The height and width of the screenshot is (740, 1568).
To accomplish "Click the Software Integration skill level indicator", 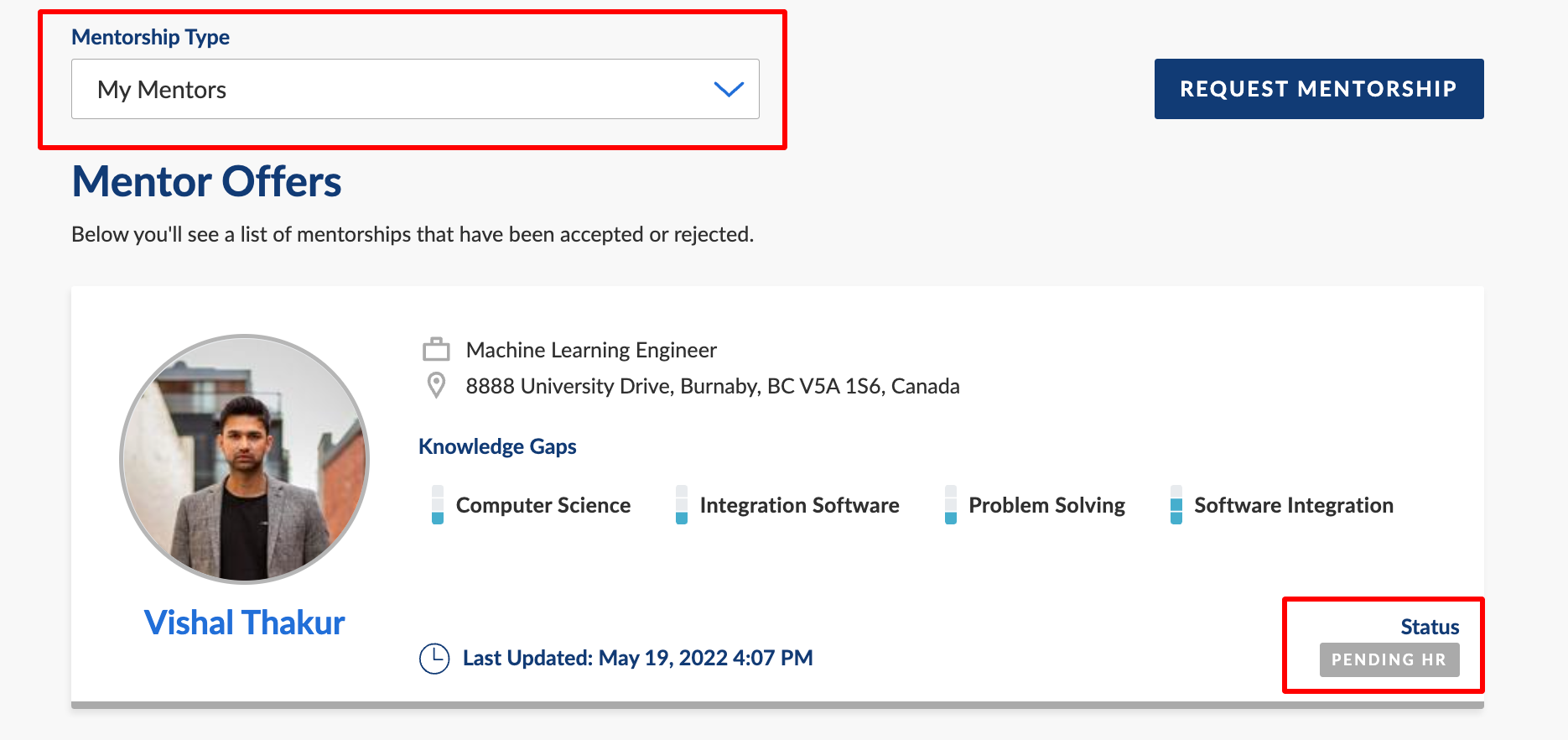I will point(1176,505).
